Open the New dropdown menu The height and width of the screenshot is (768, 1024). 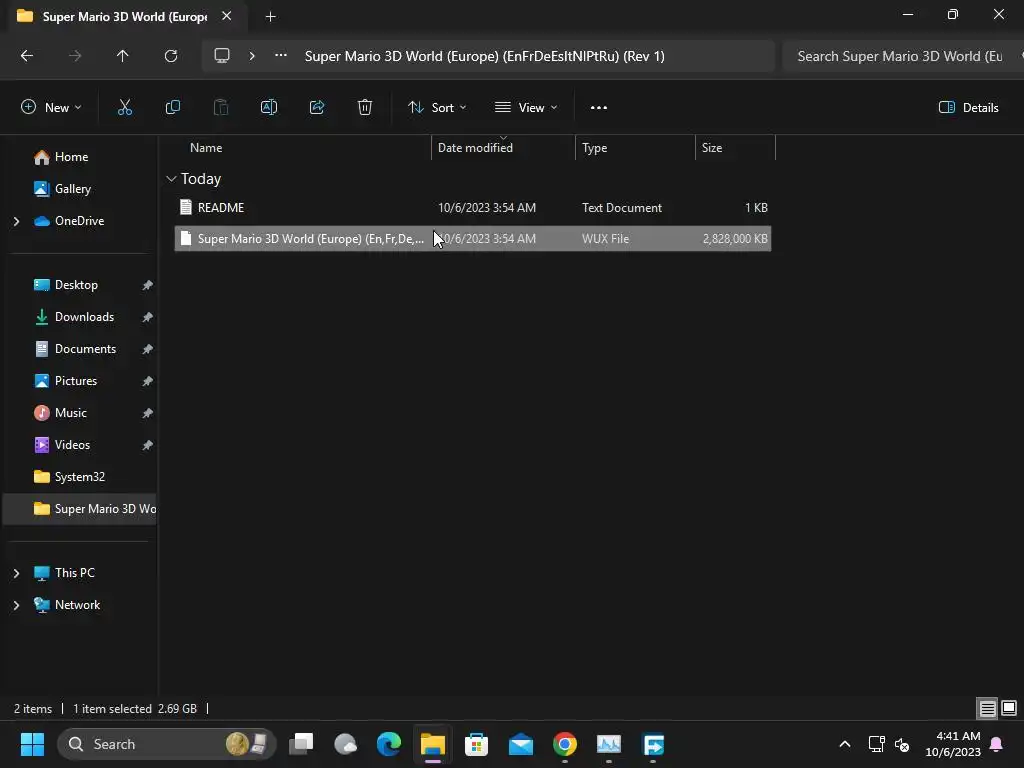coord(51,108)
